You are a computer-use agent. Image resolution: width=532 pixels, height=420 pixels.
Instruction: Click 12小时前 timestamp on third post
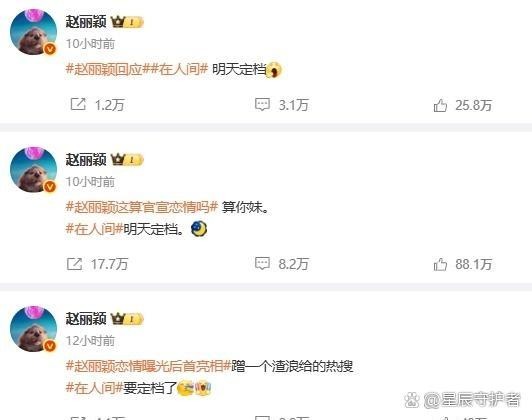pos(90,341)
